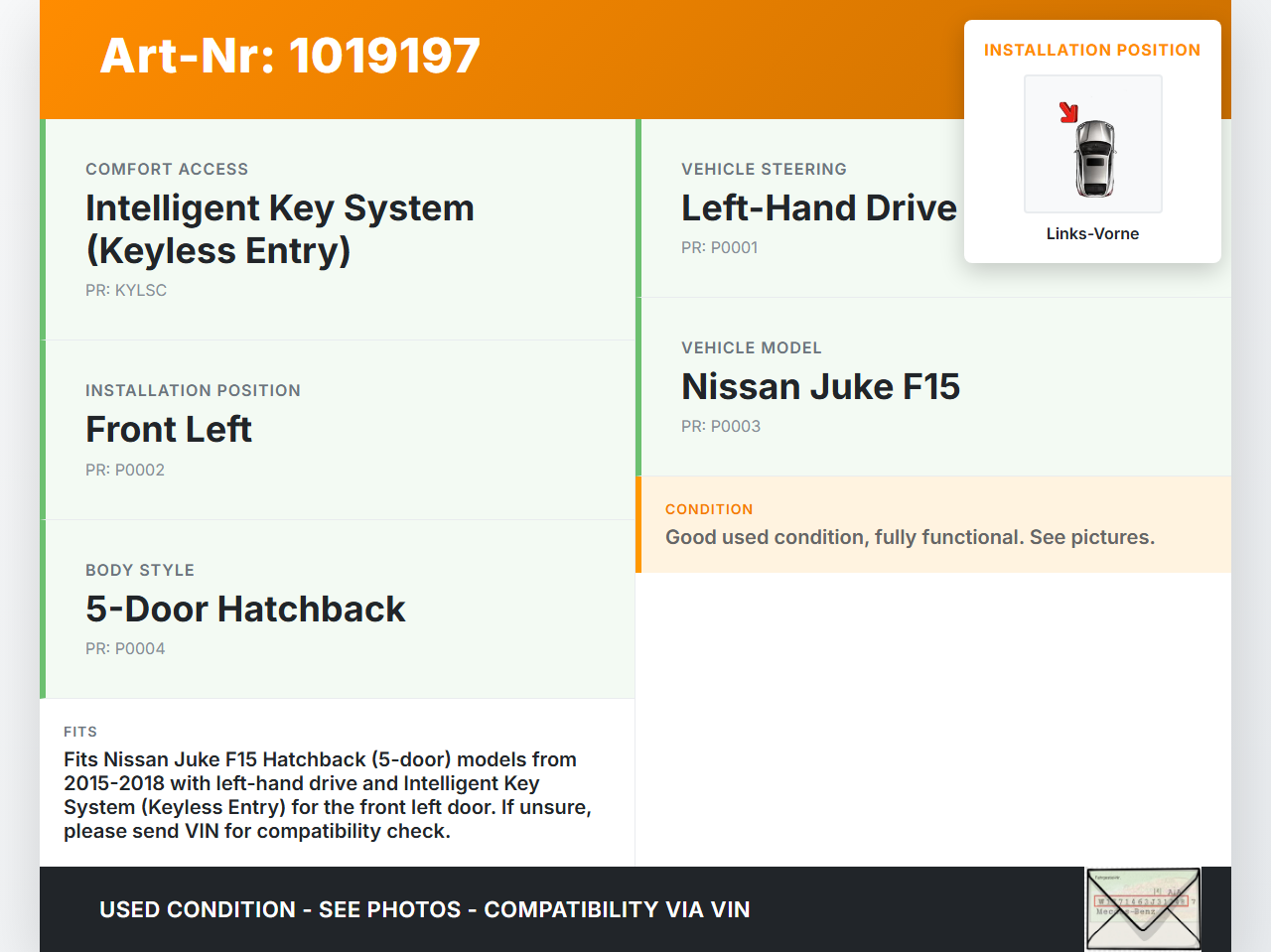Select the 5-Door Hatchback value
1271x952 pixels.
245,610
